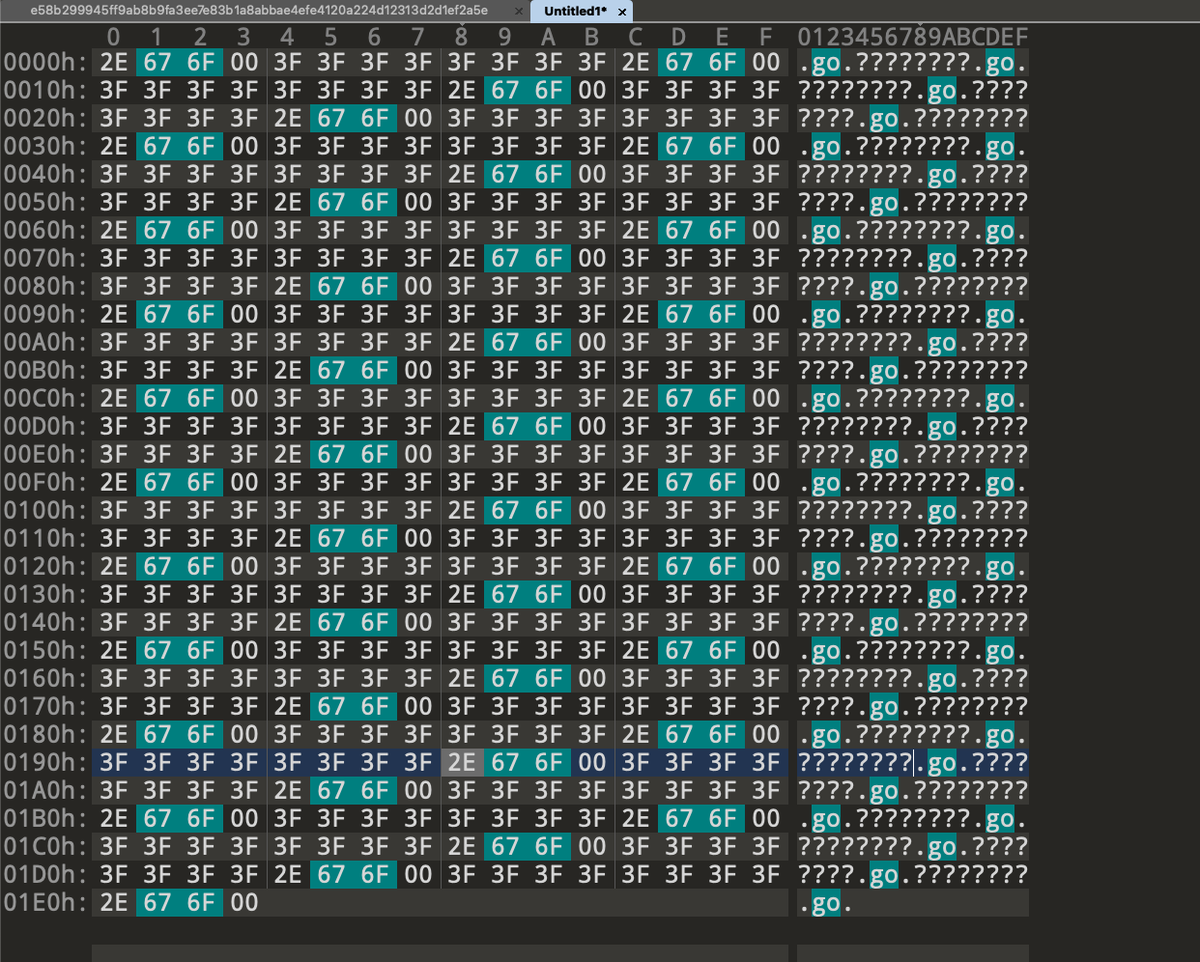Image resolution: width=1200 pixels, height=962 pixels.
Task: Click hex column header 0
Action: (x=114, y=38)
